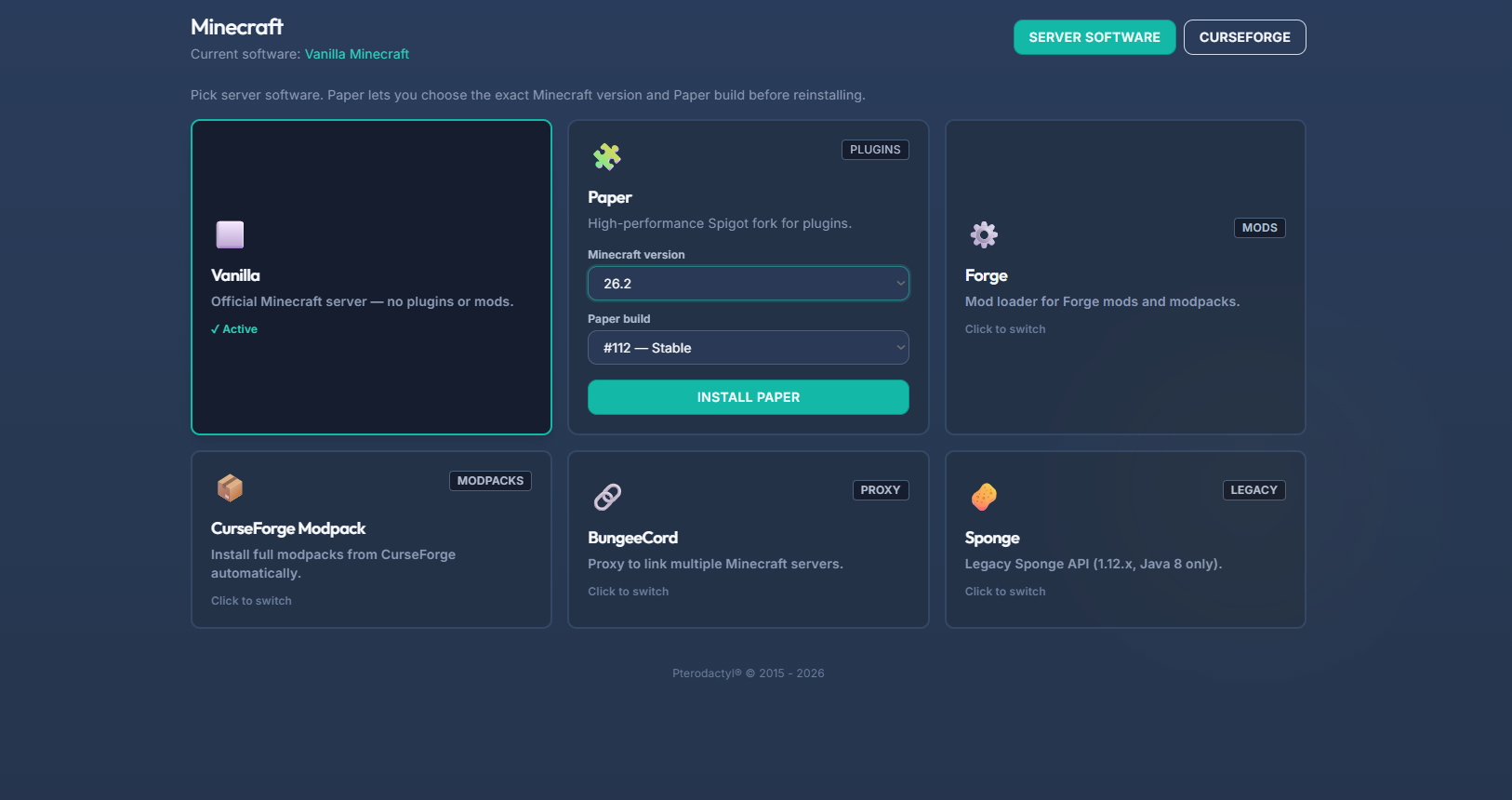This screenshot has width=1512, height=800.
Task: Click the Vanilla cube icon
Action: pos(230,234)
